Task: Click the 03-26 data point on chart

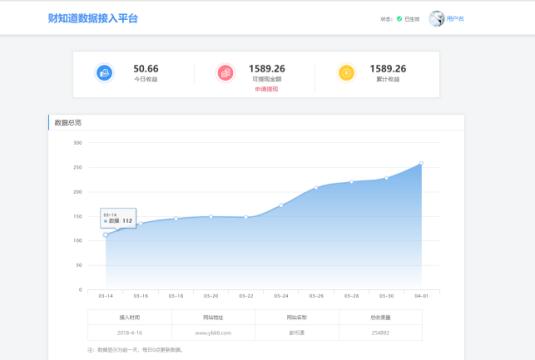Action: click(x=316, y=187)
